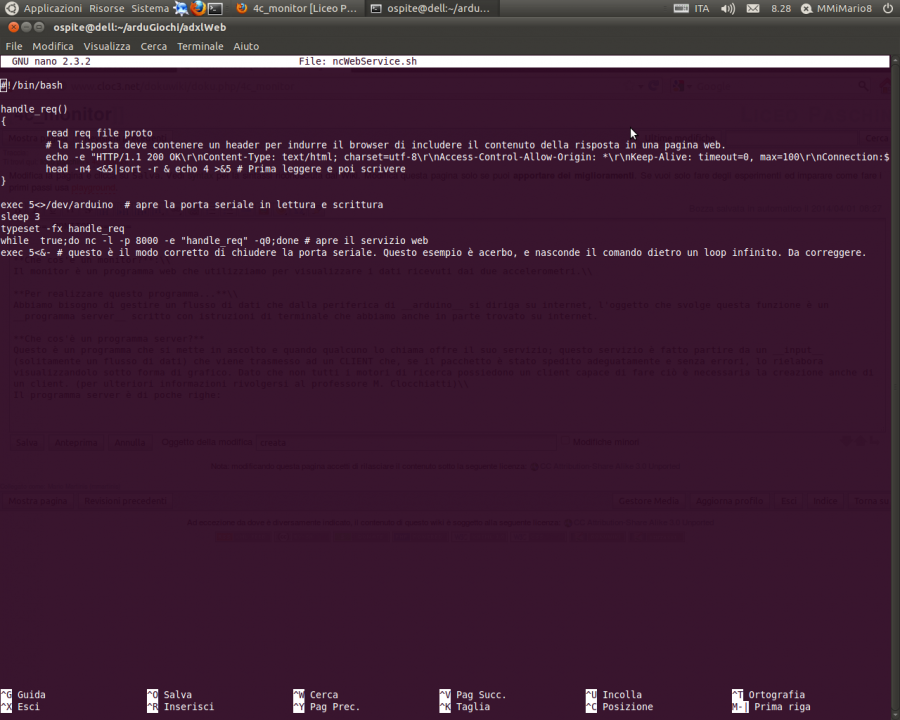This screenshot has height=720, width=900.
Task: Click the '^K Taglia' nano shortcut
Action: (x=465, y=707)
